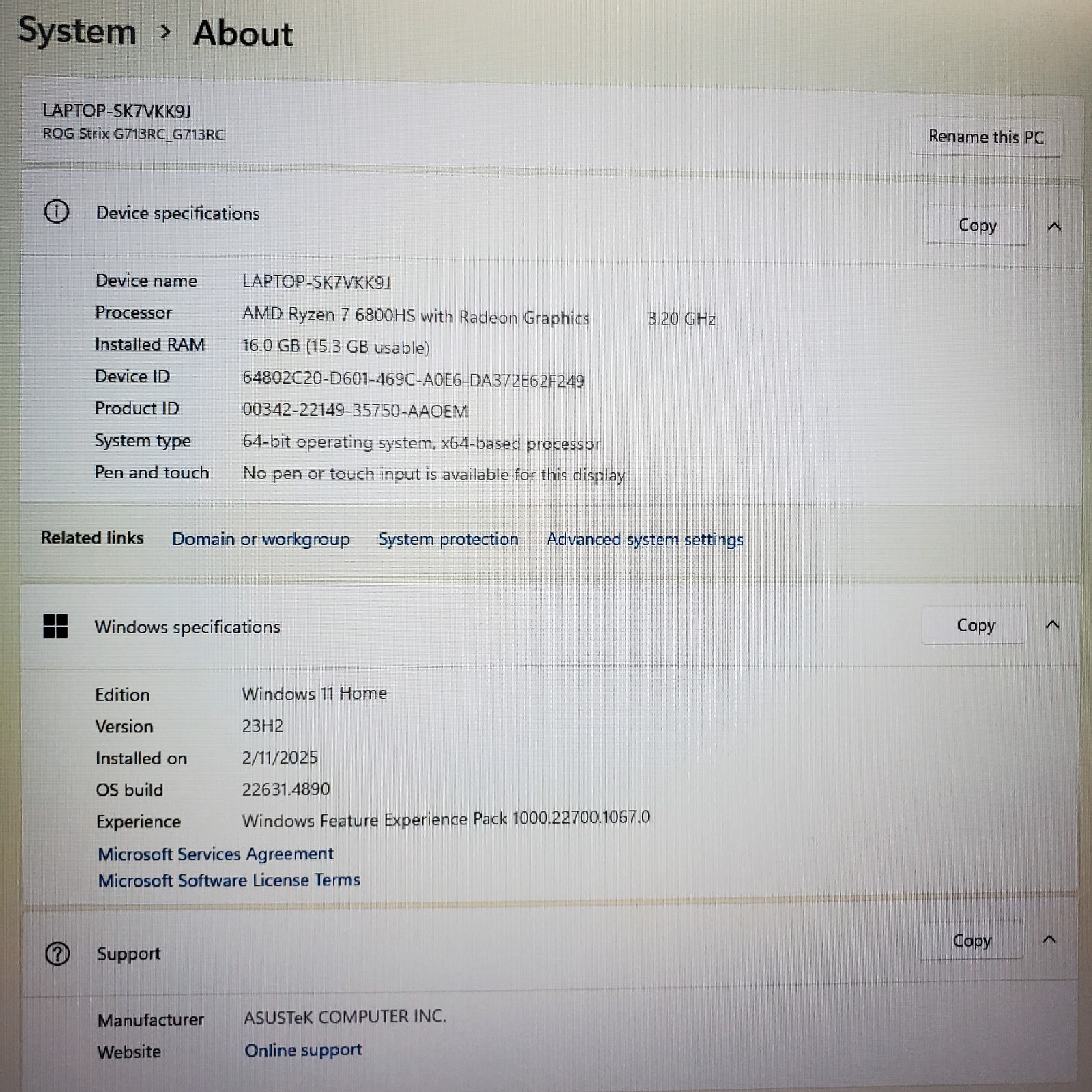The width and height of the screenshot is (1092, 1092).
Task: Select Edition value Windows 11 Home
Action: point(314,693)
